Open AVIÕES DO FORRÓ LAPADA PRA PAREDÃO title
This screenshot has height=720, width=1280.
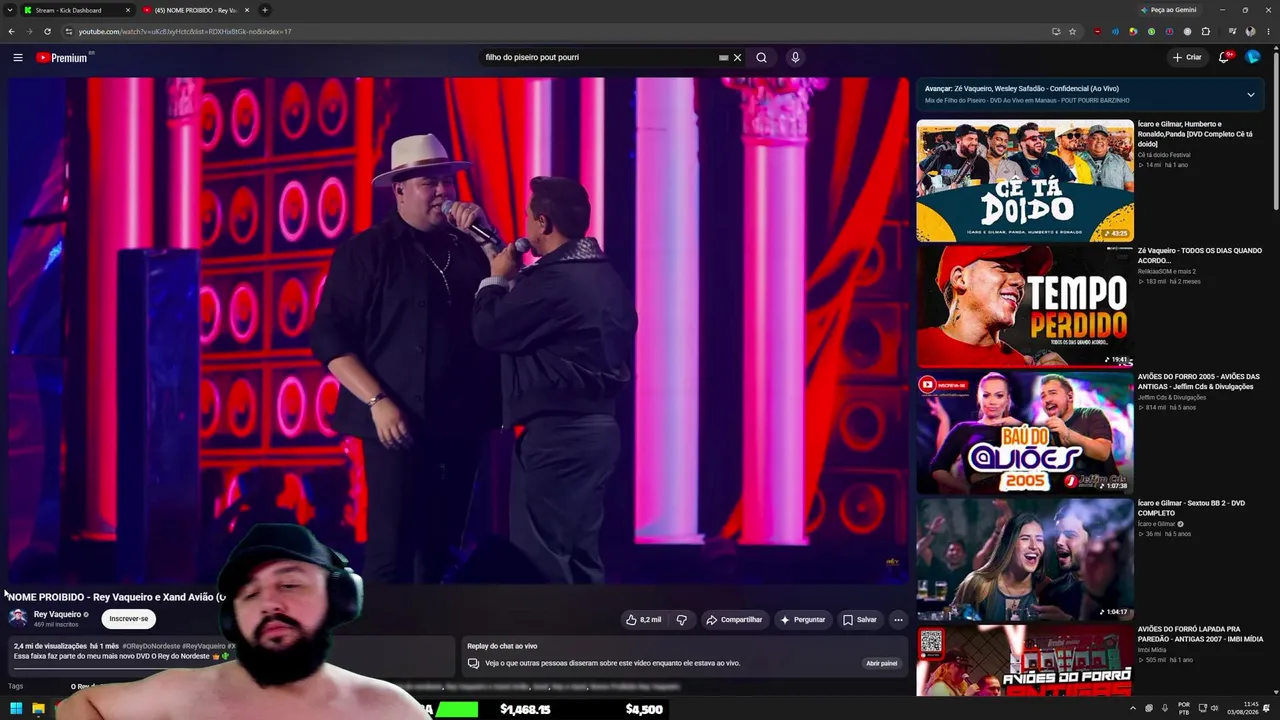(1200, 634)
